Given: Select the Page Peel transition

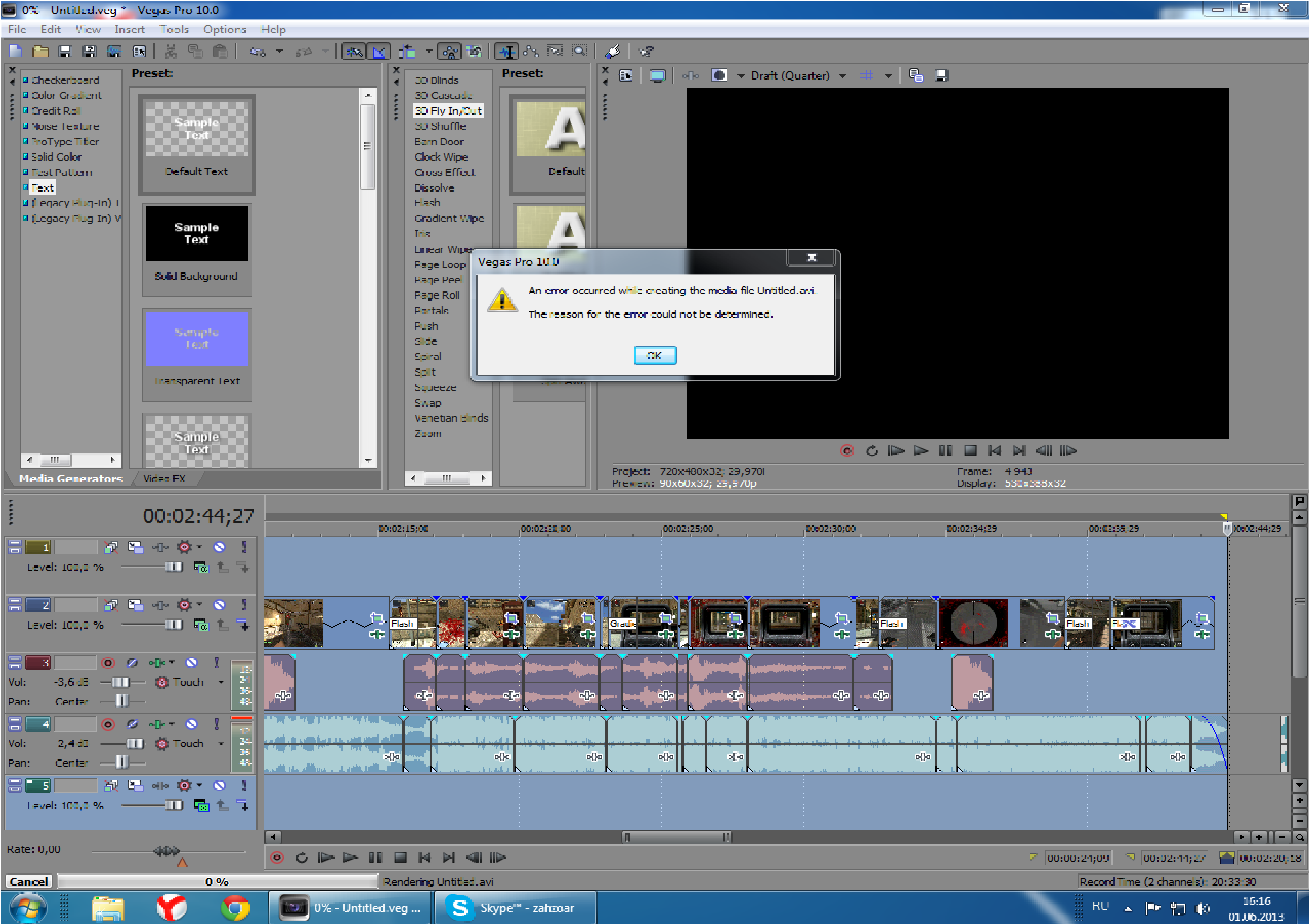Looking at the screenshot, I should pos(438,280).
